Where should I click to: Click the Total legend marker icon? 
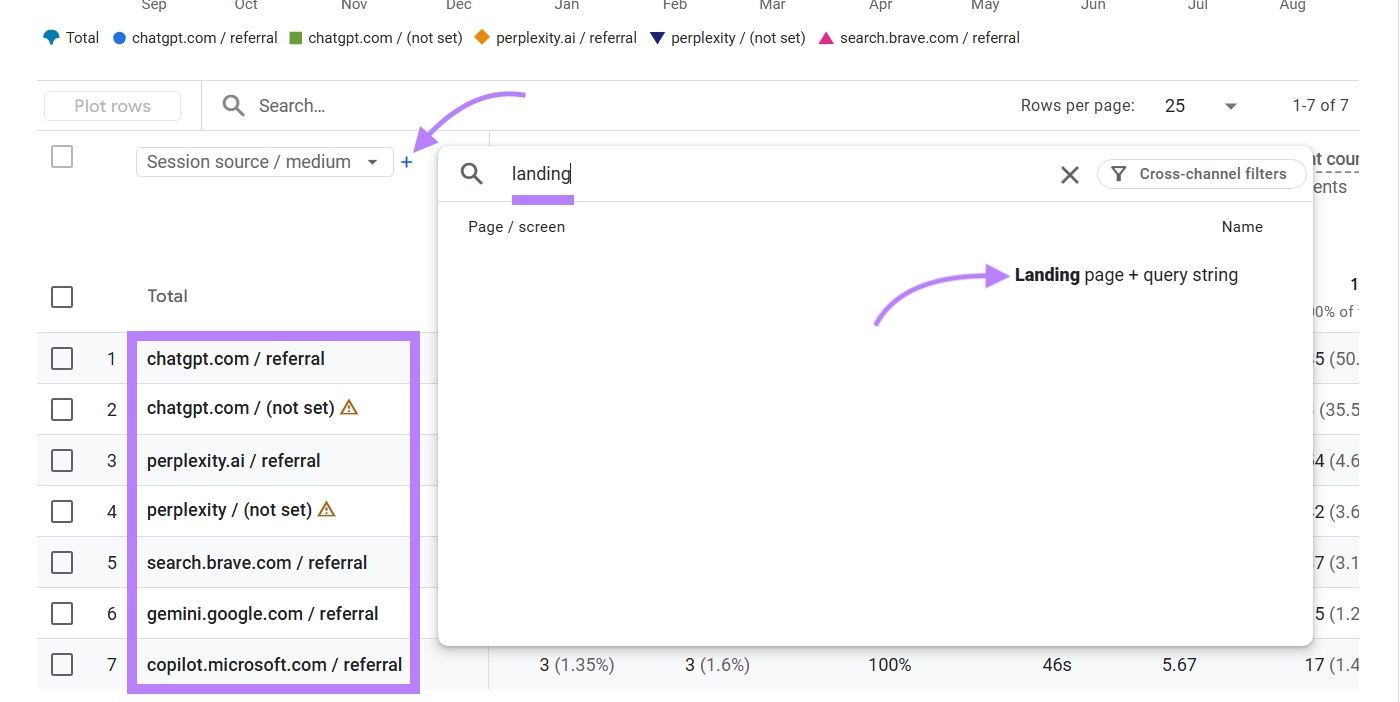(x=50, y=37)
